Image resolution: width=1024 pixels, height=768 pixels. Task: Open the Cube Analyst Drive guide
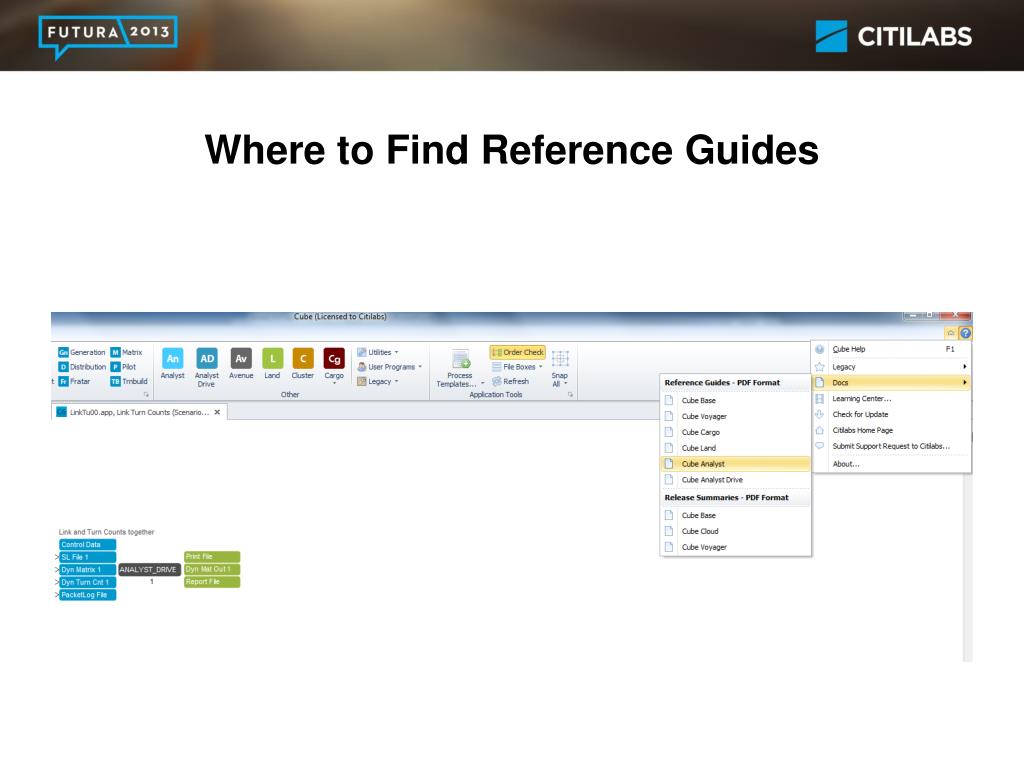735,479
